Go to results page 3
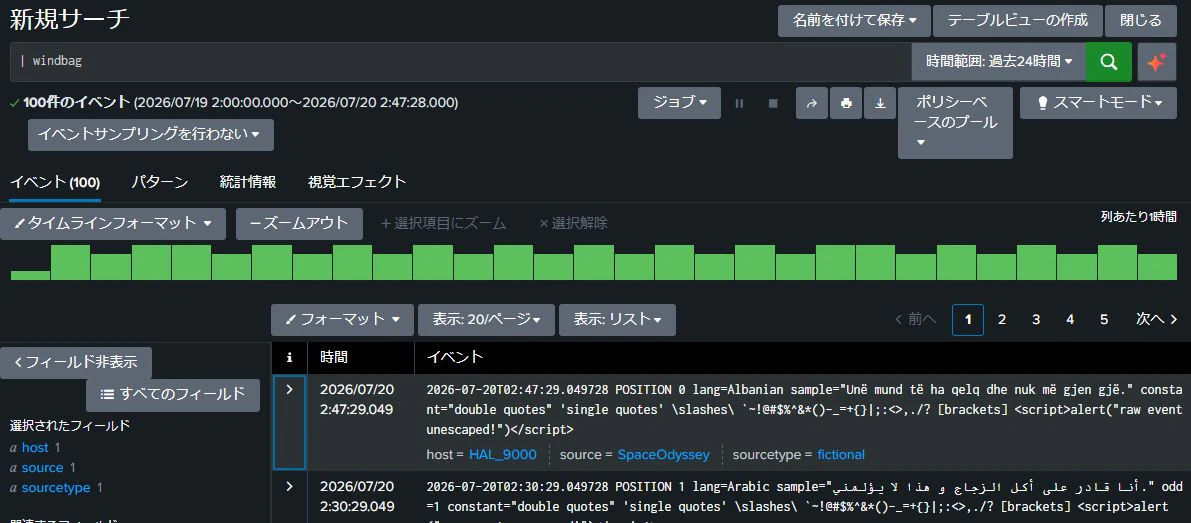 pos(1036,320)
